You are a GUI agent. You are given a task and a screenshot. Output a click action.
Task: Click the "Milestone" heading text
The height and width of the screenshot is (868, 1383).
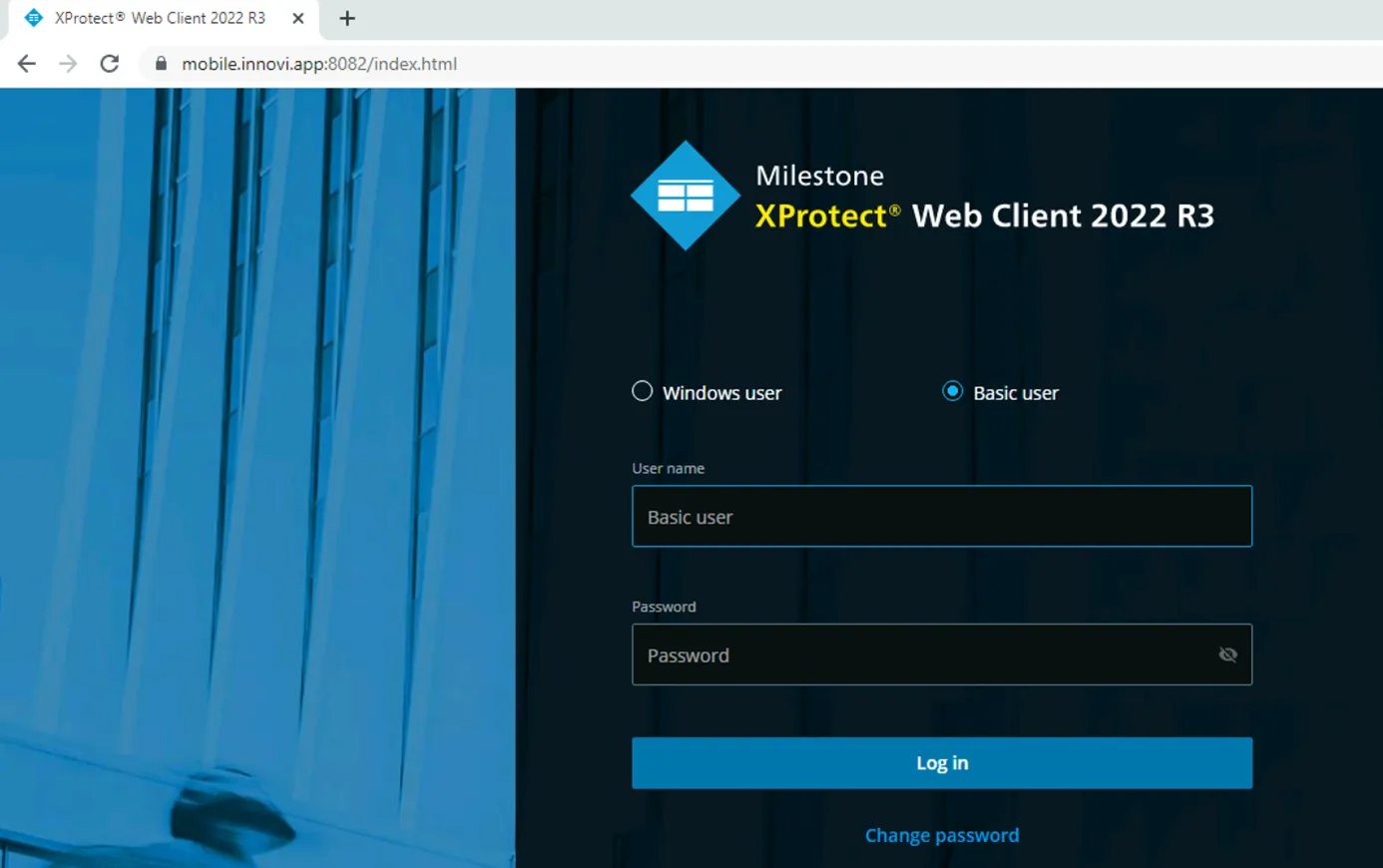click(x=819, y=176)
